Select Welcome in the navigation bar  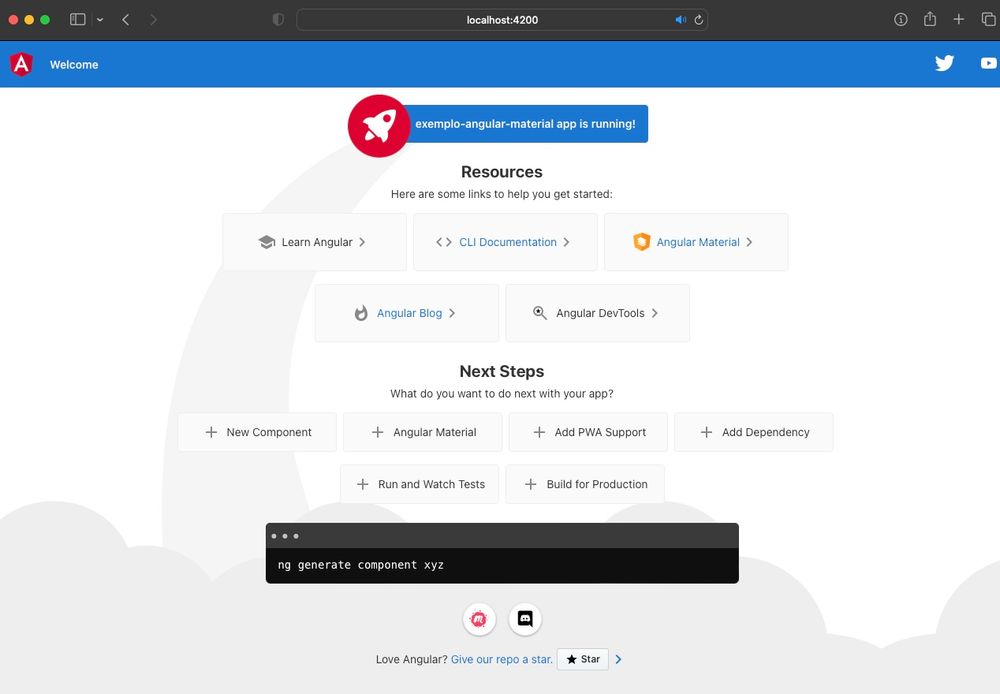click(74, 64)
